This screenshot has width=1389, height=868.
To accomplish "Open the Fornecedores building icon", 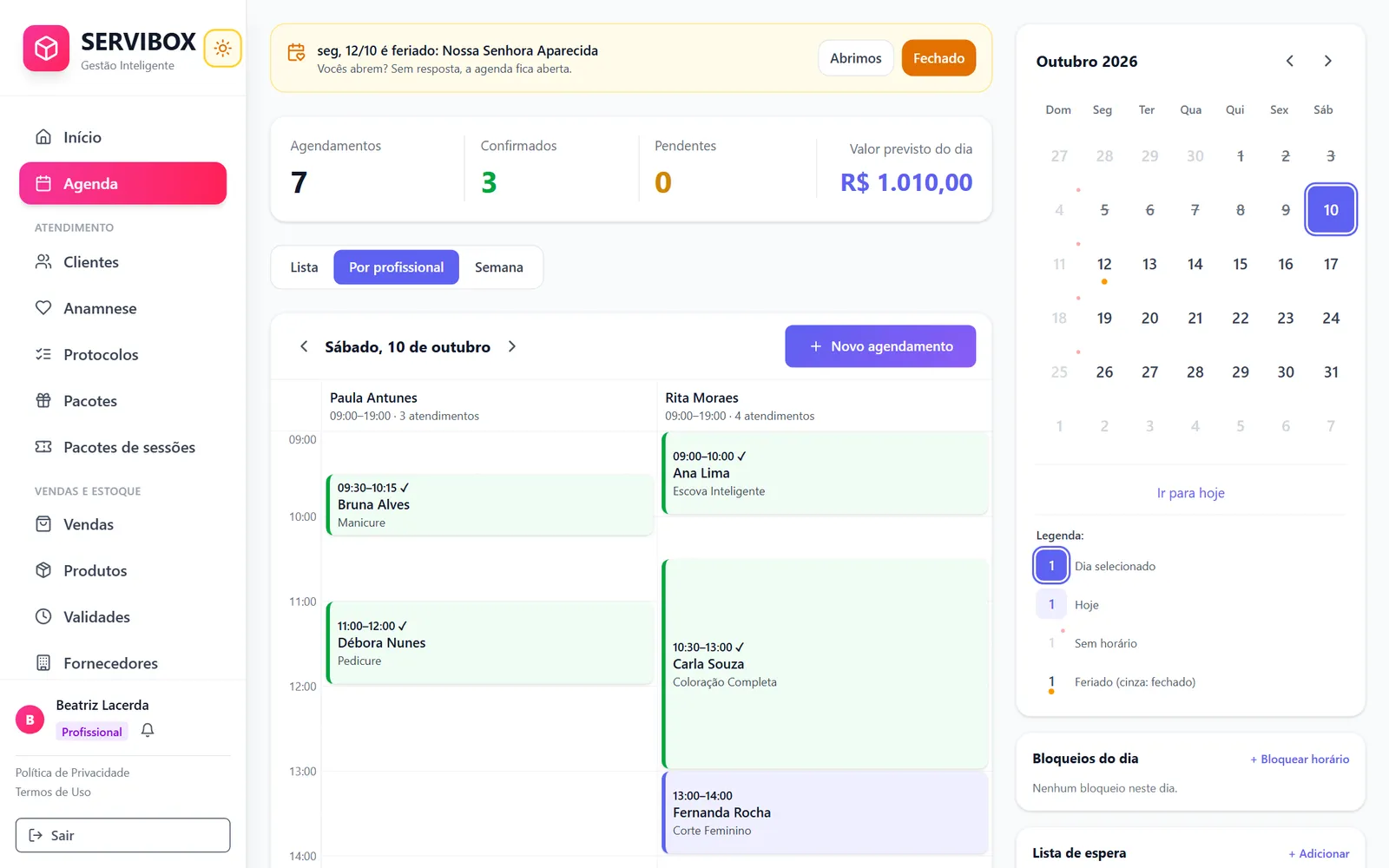I will pos(43,663).
